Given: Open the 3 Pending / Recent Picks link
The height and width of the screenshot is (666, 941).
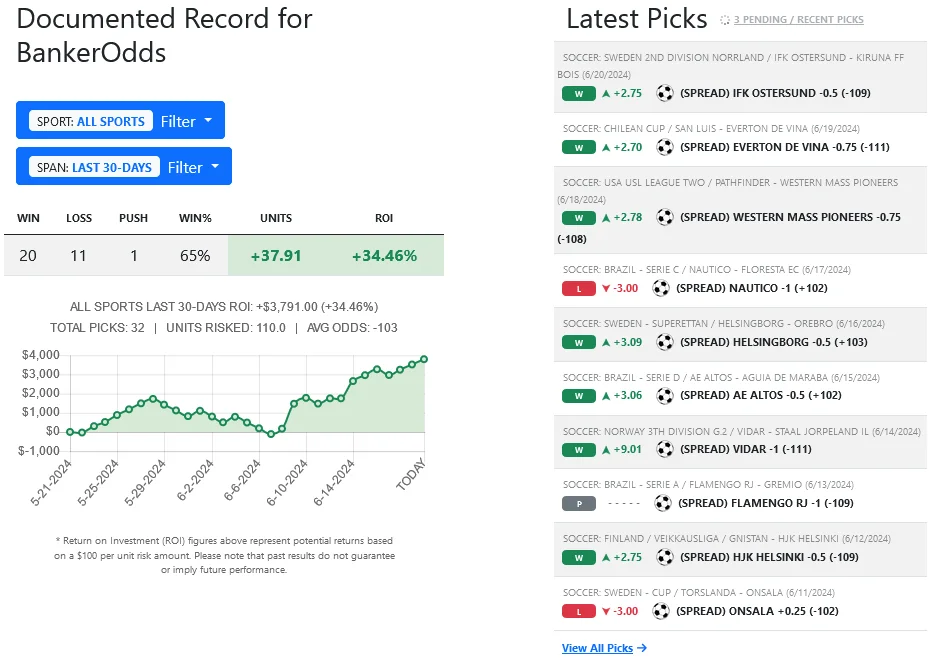Looking at the screenshot, I should [798, 20].
